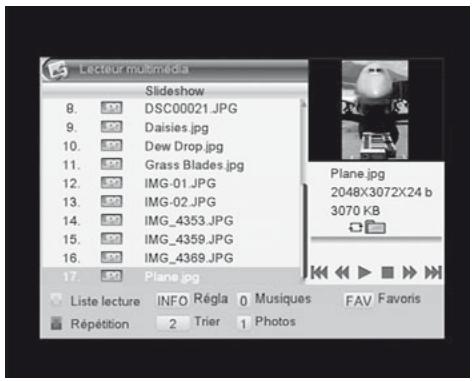The image size is (473, 381).
Task: Open Régla settings label
Action: [211, 299]
